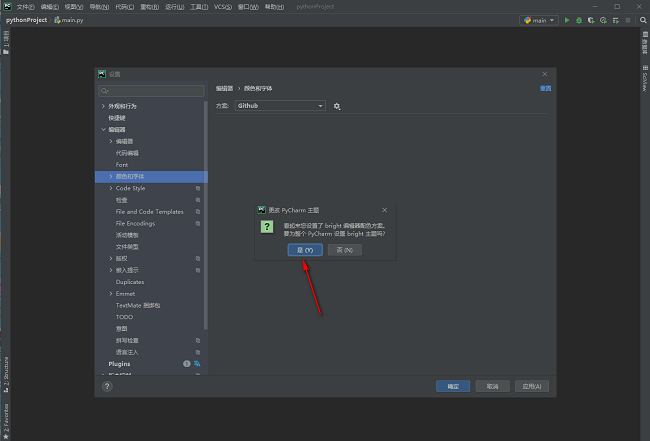Open the File (文件) menu

pyautogui.click(x=25, y=7)
